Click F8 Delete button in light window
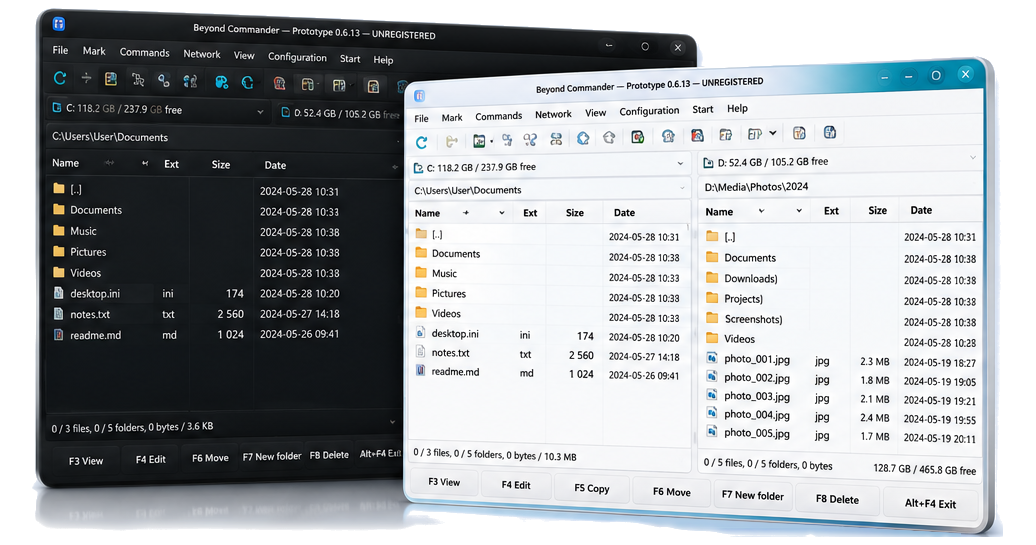This screenshot has height=545, width=1036. coord(837,499)
